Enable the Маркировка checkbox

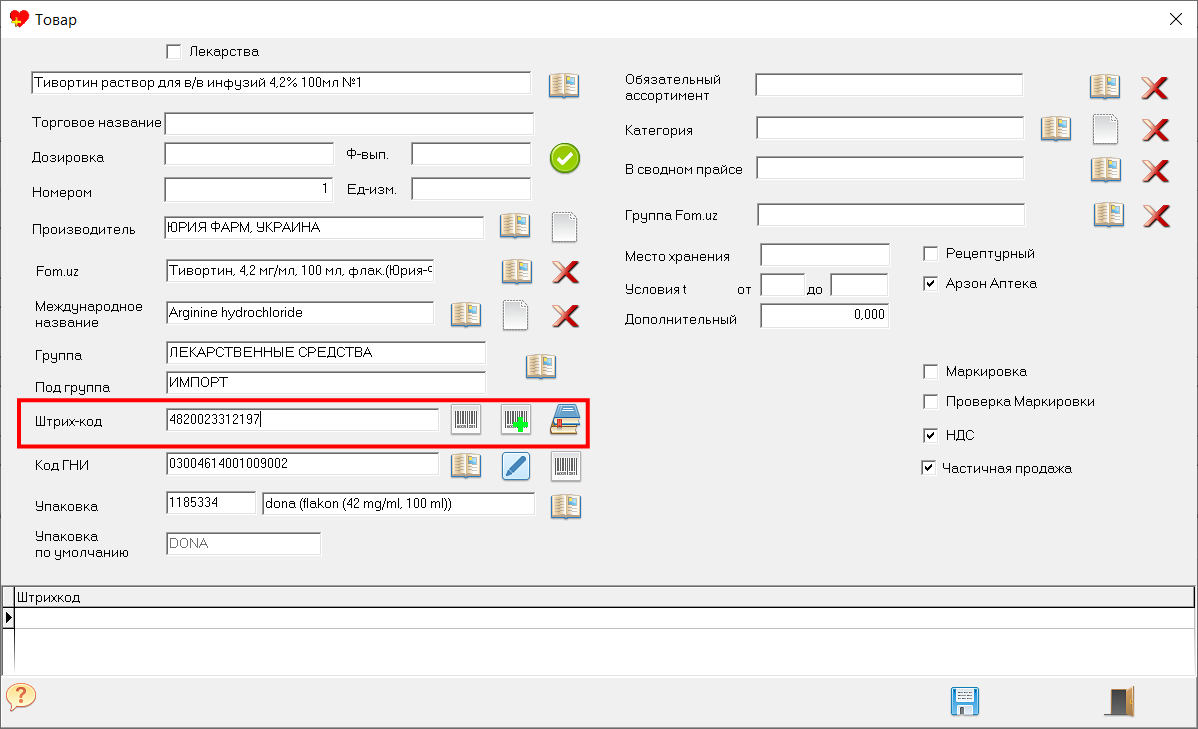pos(931,371)
